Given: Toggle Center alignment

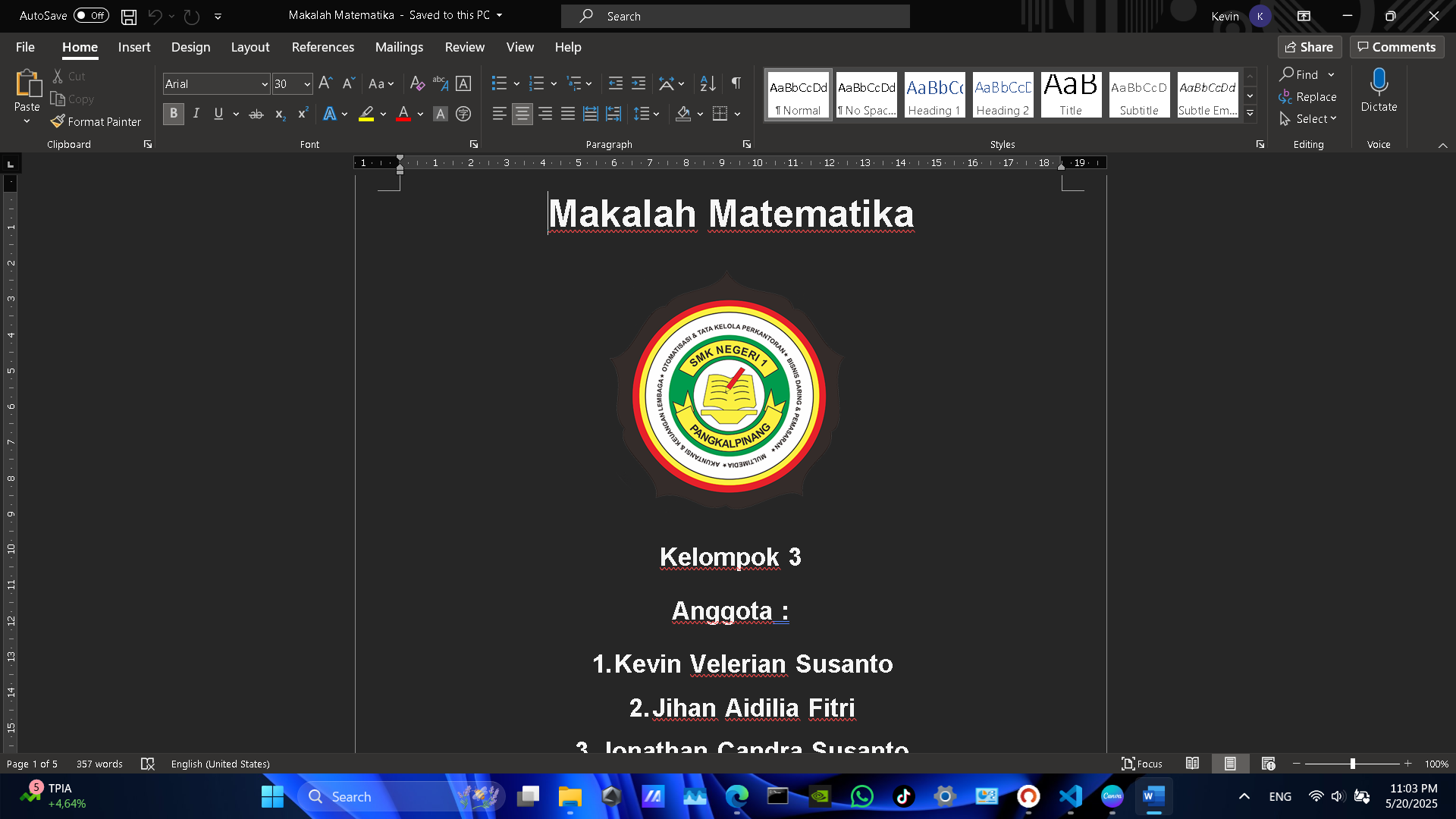Looking at the screenshot, I should point(522,114).
